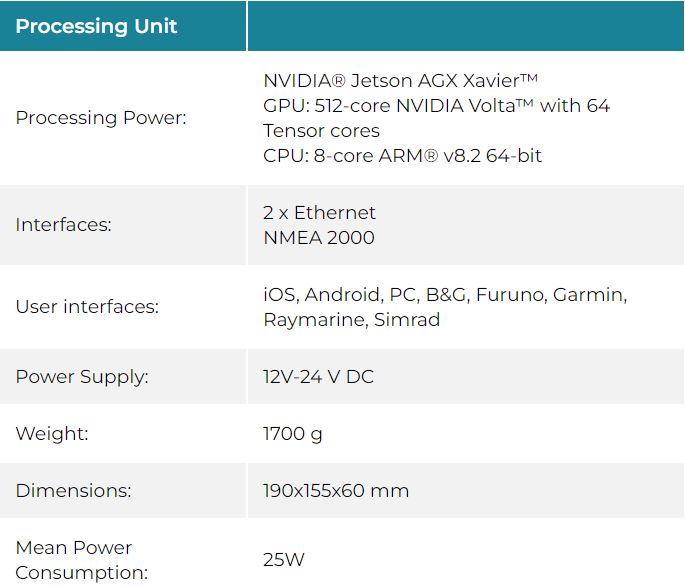Click the Mean Power Consumption label

point(82,560)
